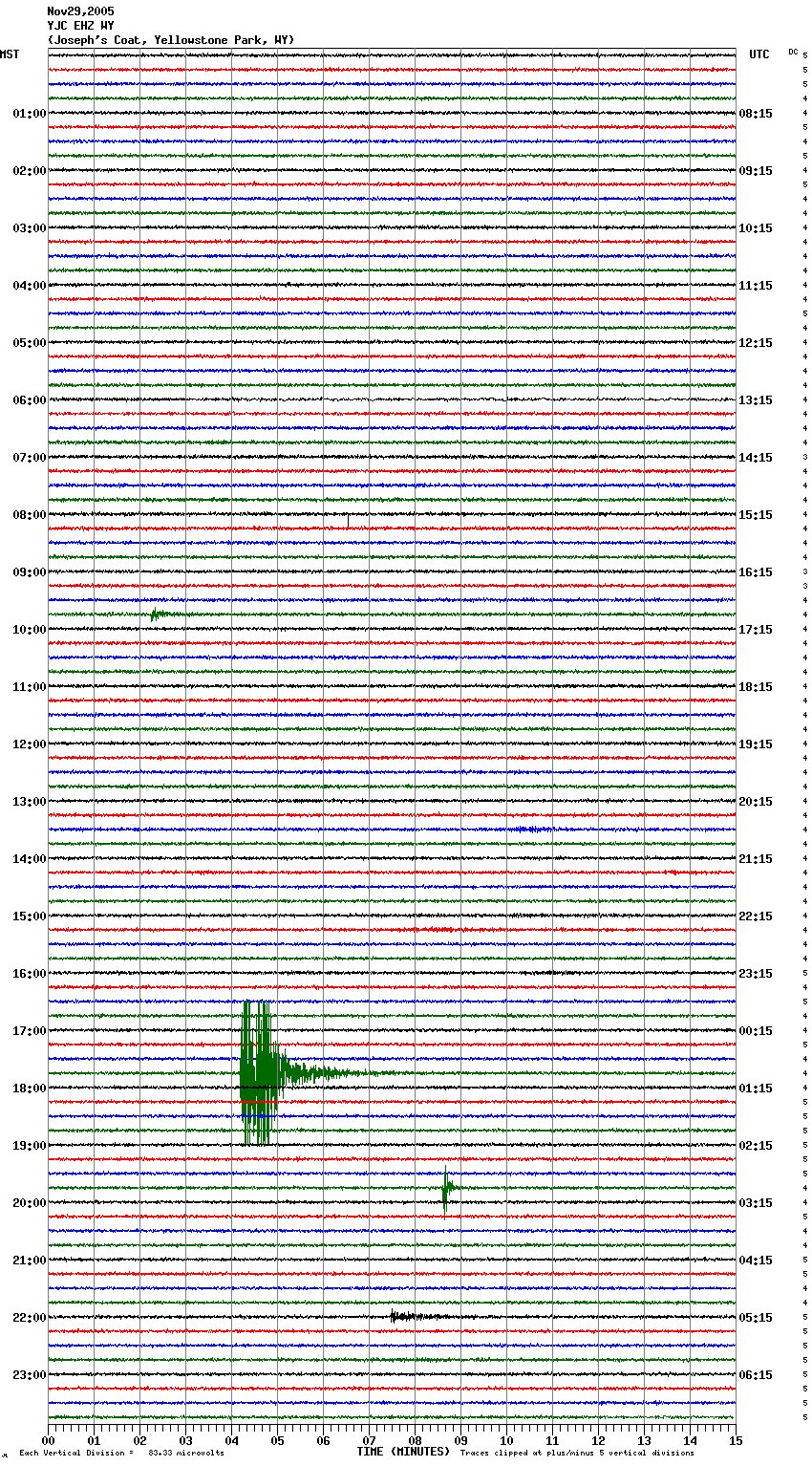Click the bottom axis minute tick '15'
Screen dimensions: 812x1466
736,1441
